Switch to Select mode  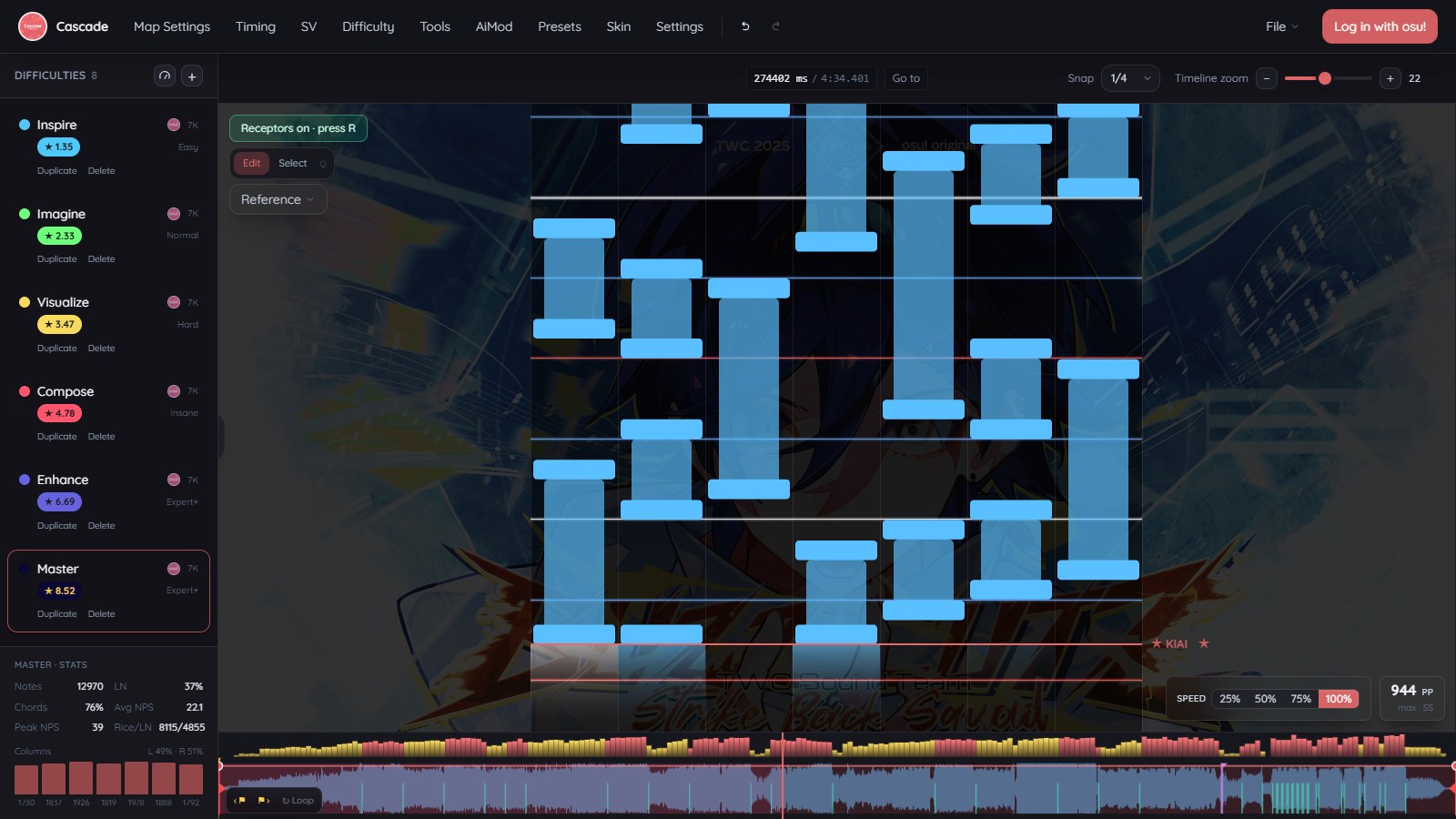point(292,163)
